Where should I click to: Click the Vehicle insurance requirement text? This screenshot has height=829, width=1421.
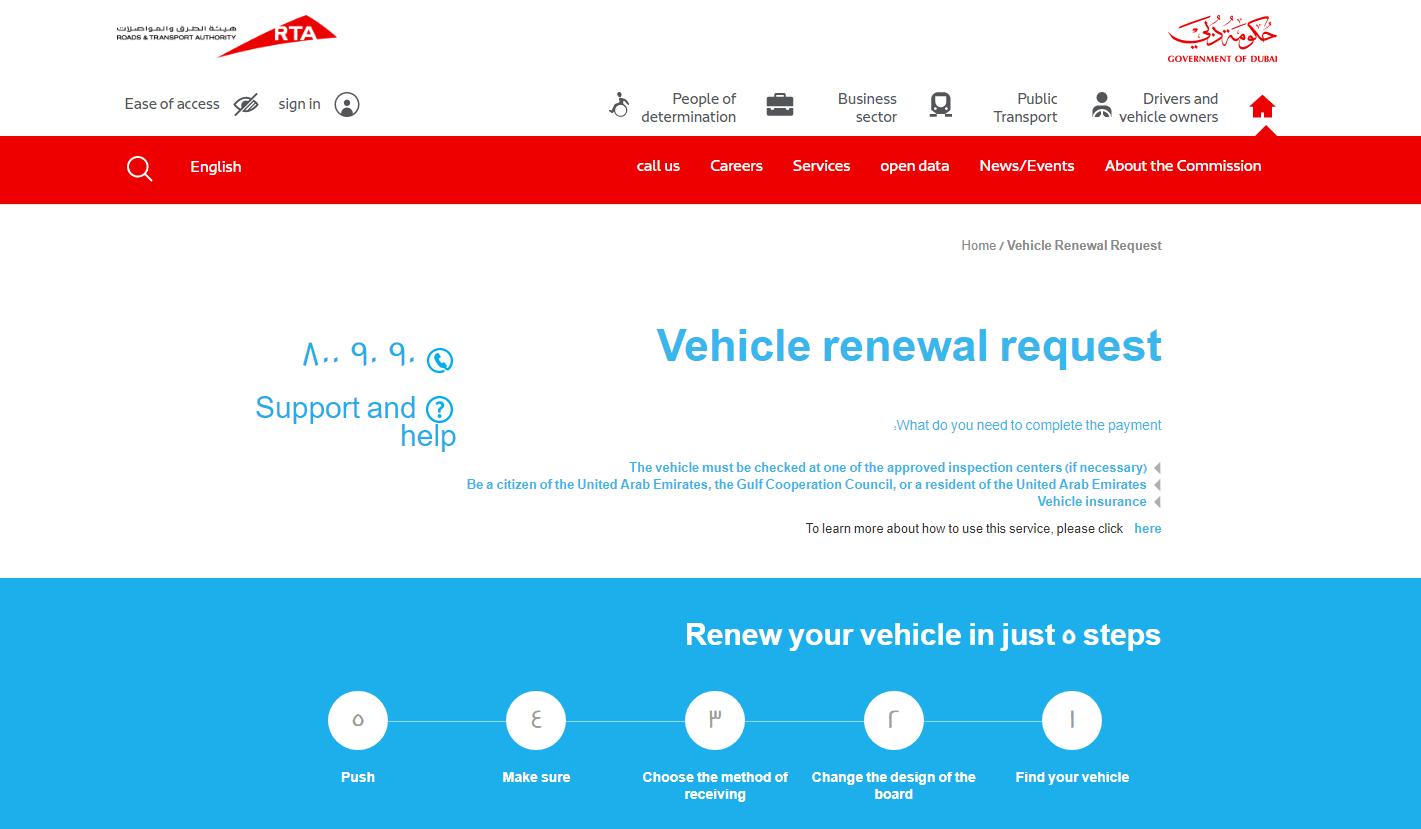(1092, 501)
